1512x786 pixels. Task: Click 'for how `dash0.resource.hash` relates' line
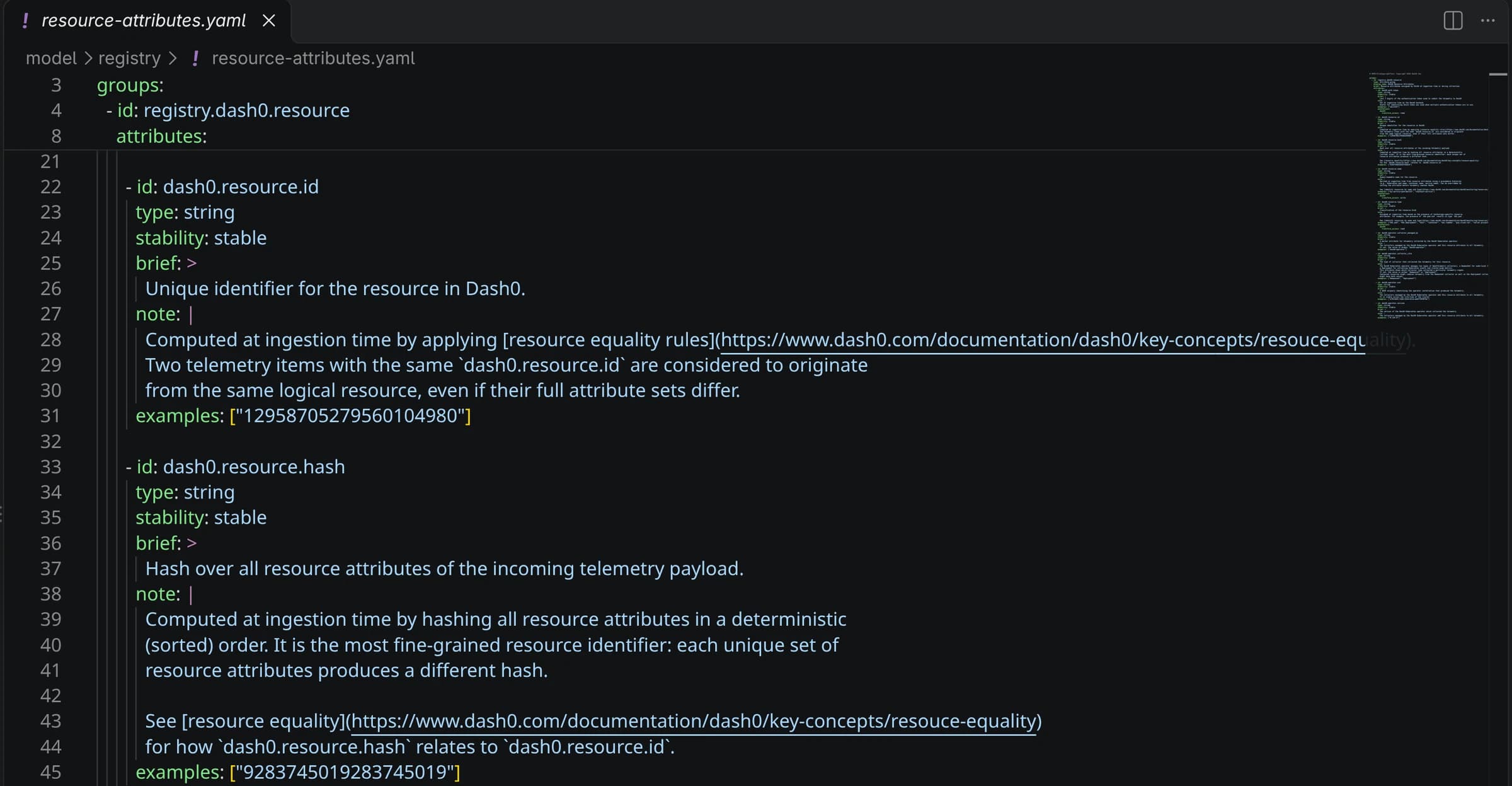tap(410, 747)
